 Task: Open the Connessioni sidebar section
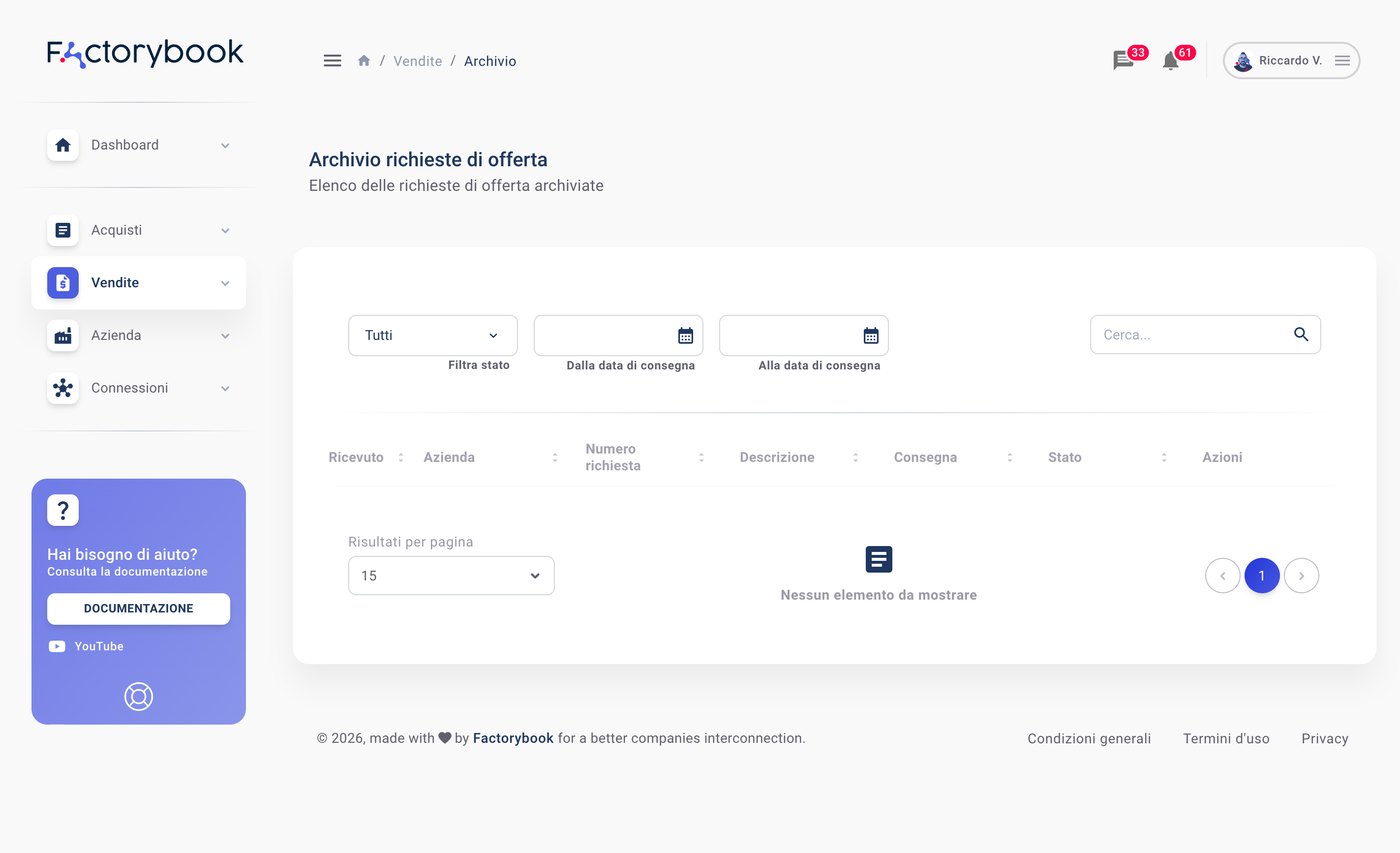139,388
